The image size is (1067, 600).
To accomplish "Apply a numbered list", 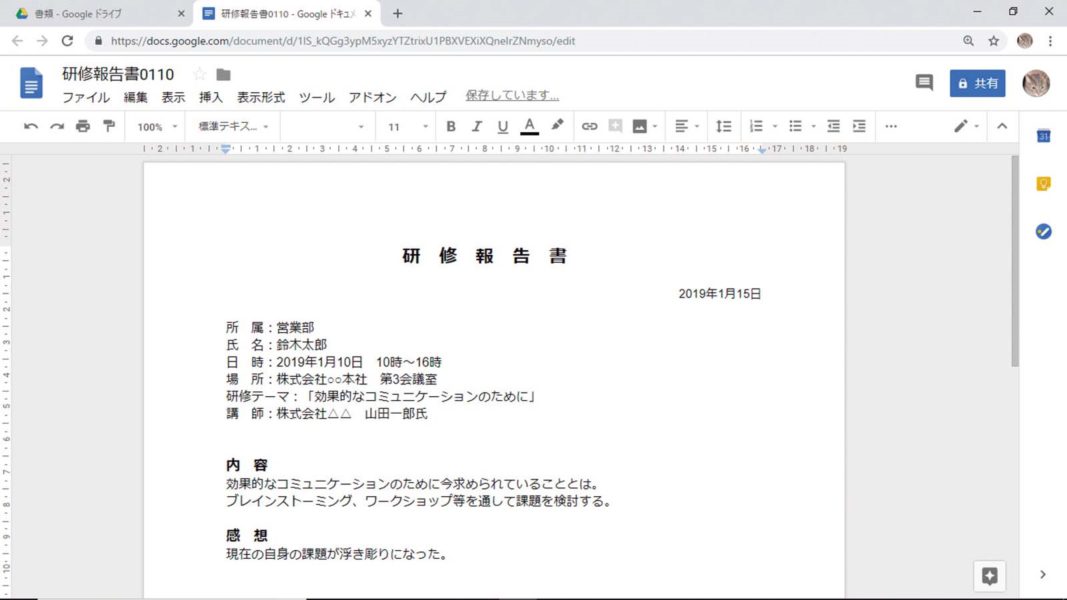I will tap(756, 127).
